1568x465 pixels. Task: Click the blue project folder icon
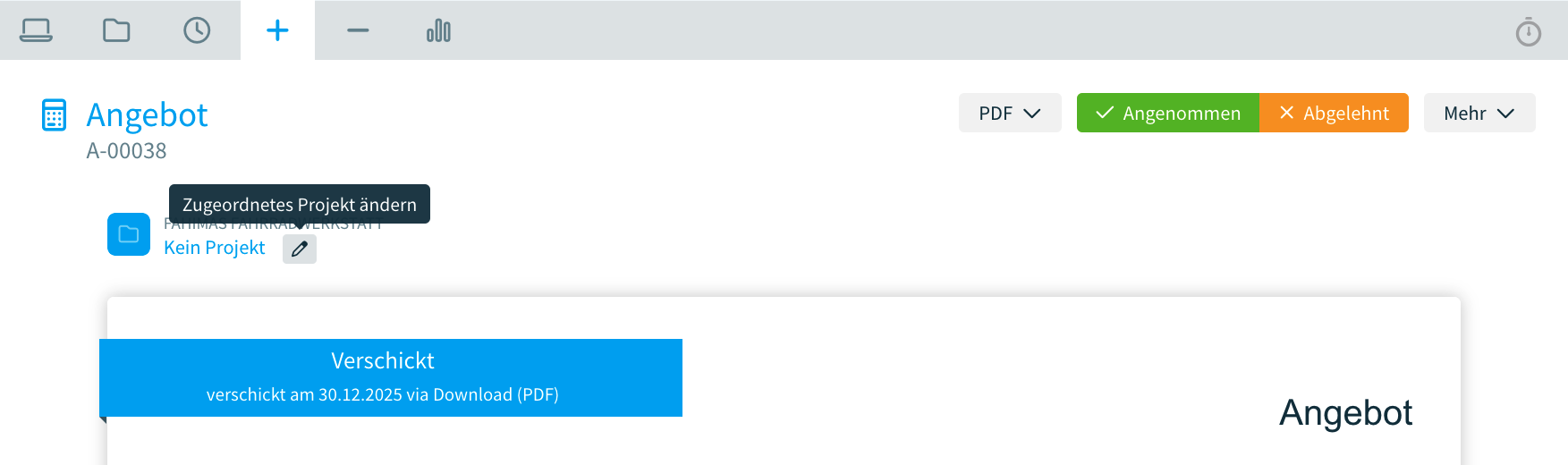[x=129, y=234]
